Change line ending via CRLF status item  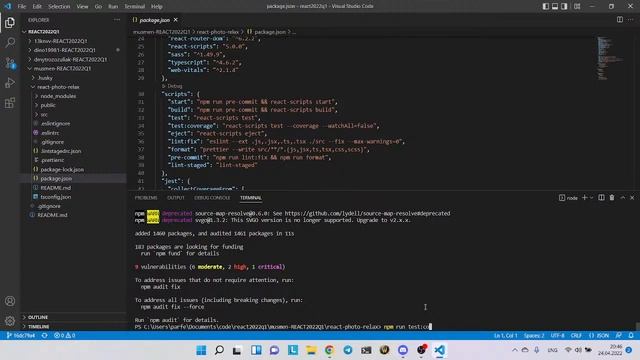coord(576,336)
